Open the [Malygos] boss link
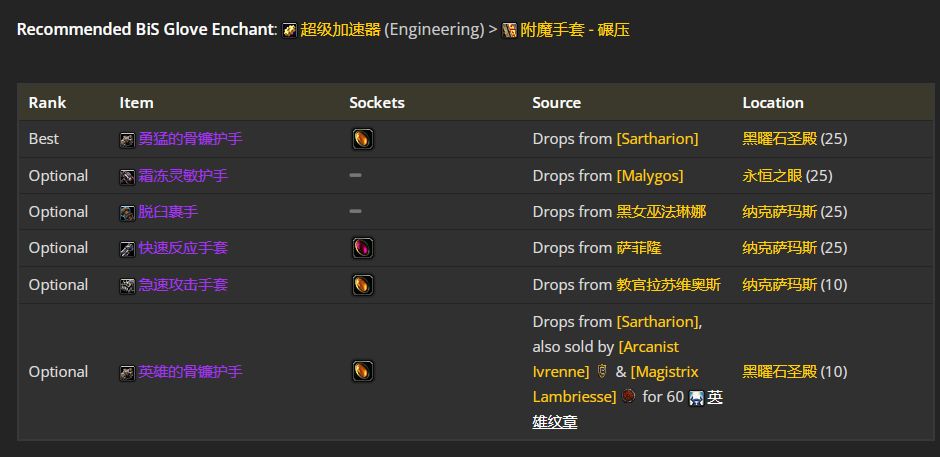Viewport: 940px width, 457px height. (x=650, y=176)
